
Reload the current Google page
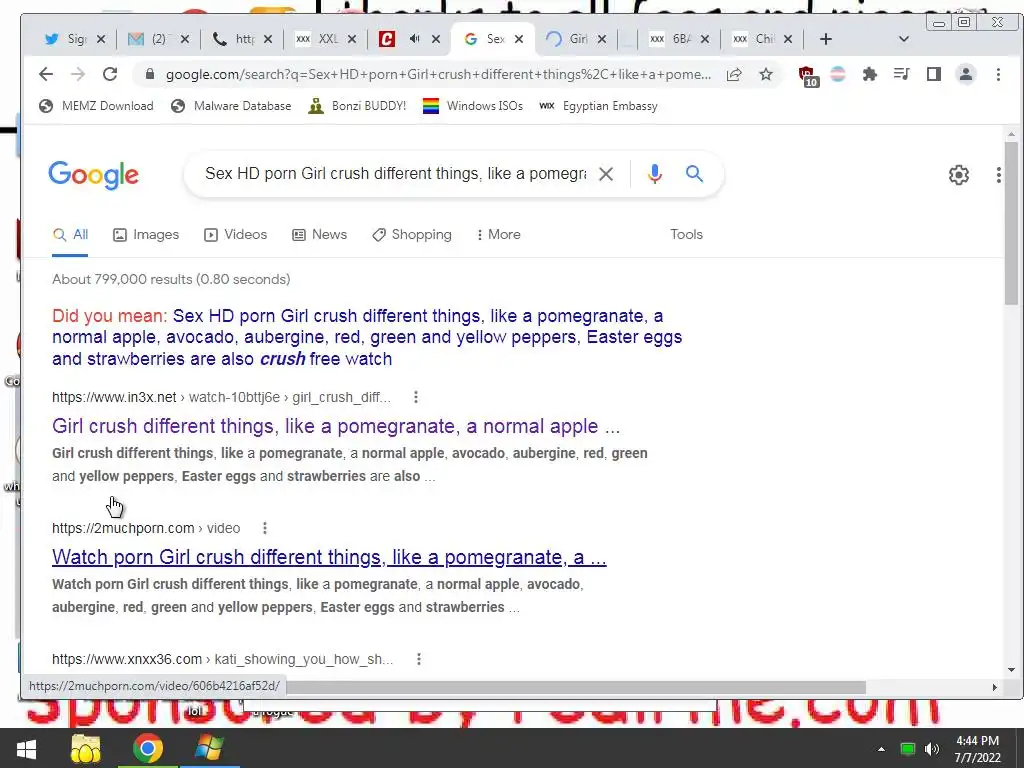pyautogui.click(x=110, y=74)
